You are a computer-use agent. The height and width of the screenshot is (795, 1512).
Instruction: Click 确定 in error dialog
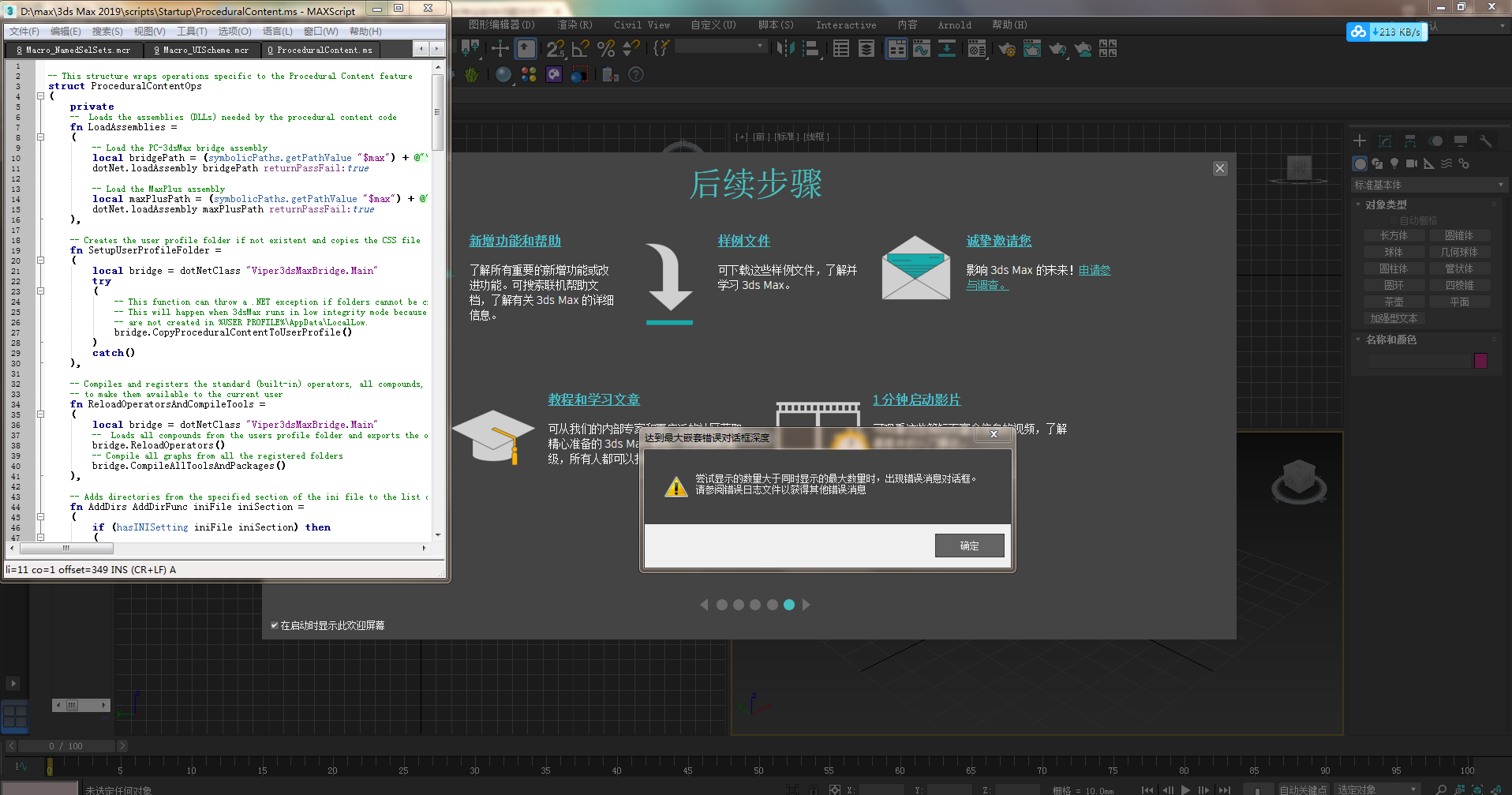pyautogui.click(x=970, y=546)
